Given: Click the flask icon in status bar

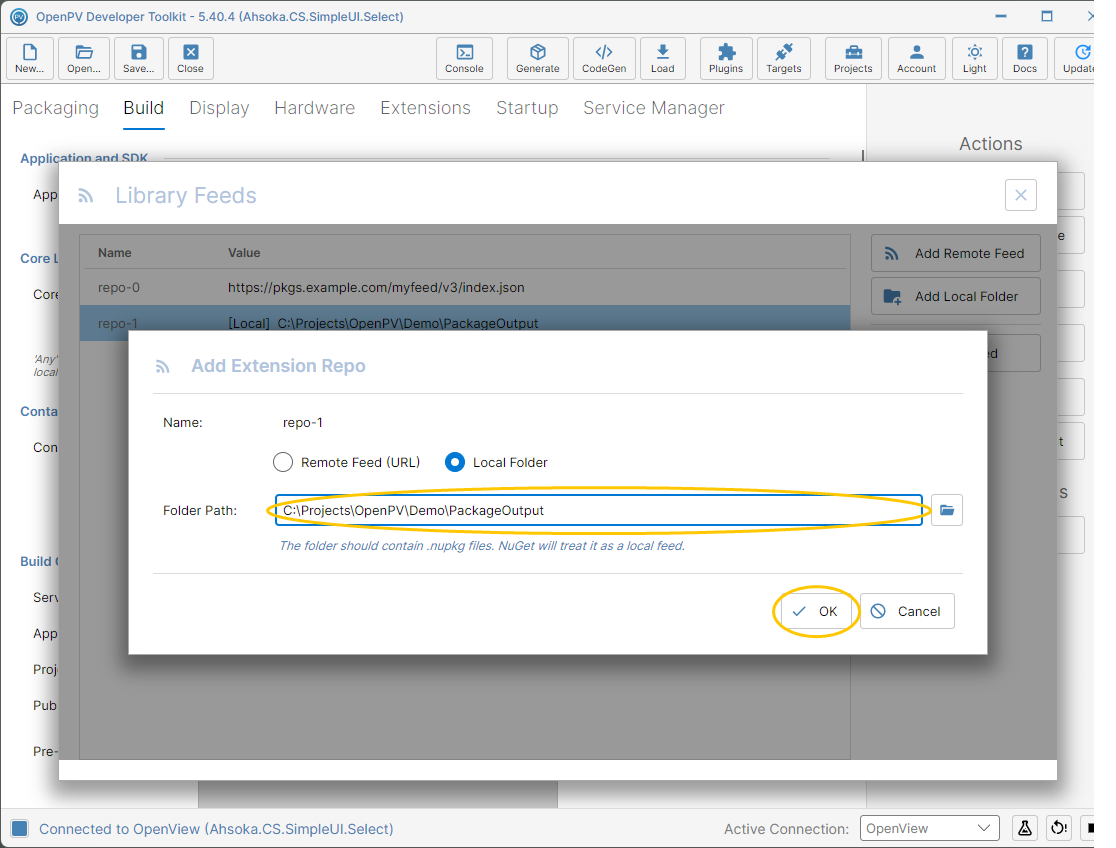Looking at the screenshot, I should pyautogui.click(x=1024, y=828).
